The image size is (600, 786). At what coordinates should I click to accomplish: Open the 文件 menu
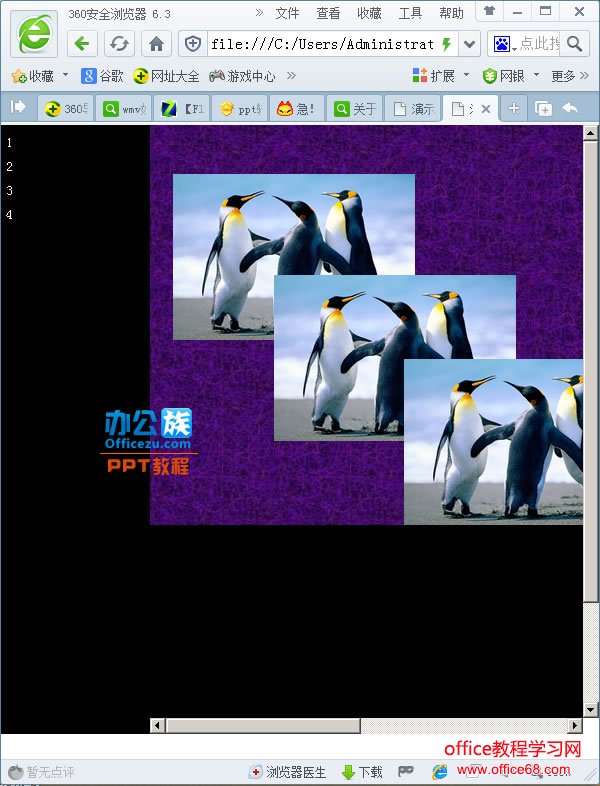(x=287, y=13)
